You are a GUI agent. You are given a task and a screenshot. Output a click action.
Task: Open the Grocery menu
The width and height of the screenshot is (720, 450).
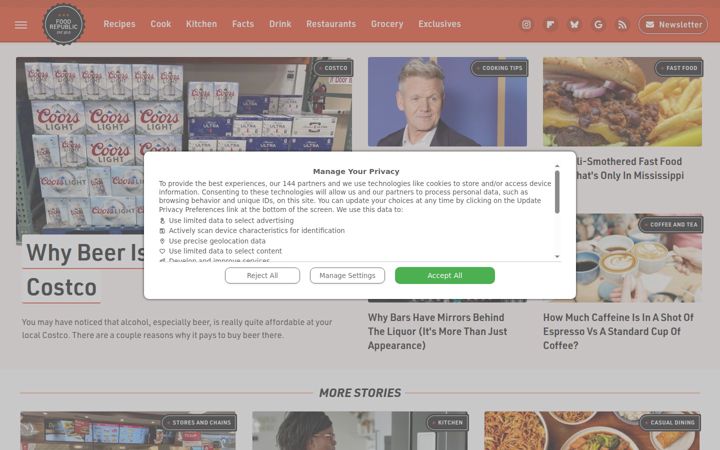(x=387, y=24)
